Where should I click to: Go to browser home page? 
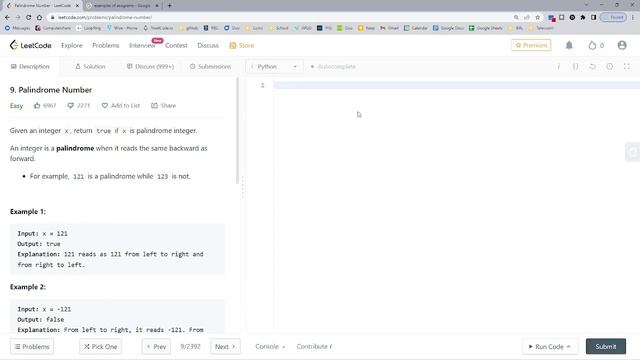click(x=39, y=17)
